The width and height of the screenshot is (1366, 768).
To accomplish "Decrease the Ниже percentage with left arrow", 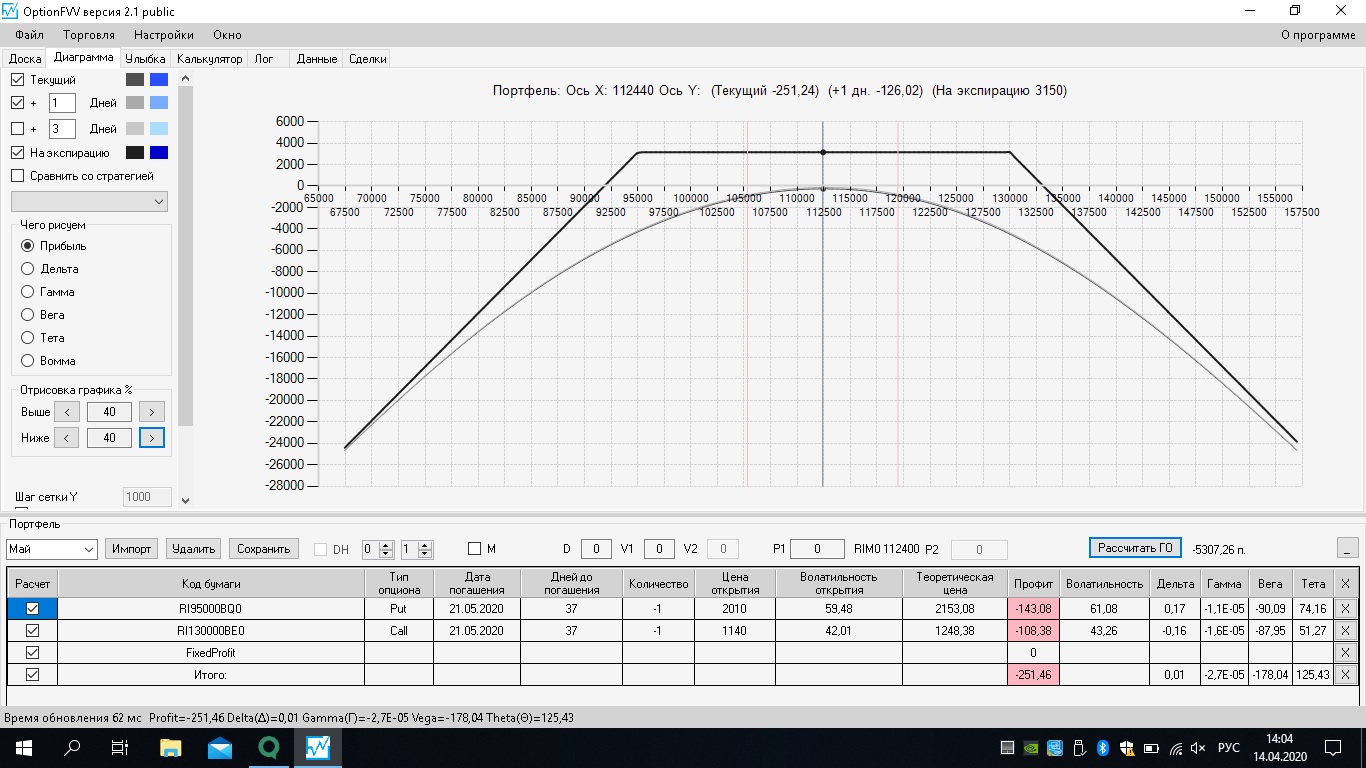I will point(66,438).
